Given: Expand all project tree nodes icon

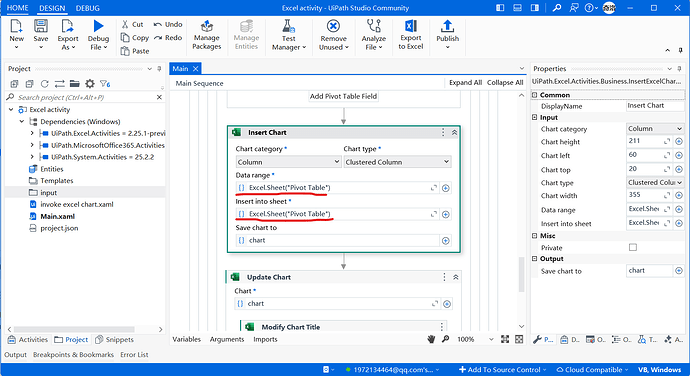Looking at the screenshot, I should click(14, 84).
